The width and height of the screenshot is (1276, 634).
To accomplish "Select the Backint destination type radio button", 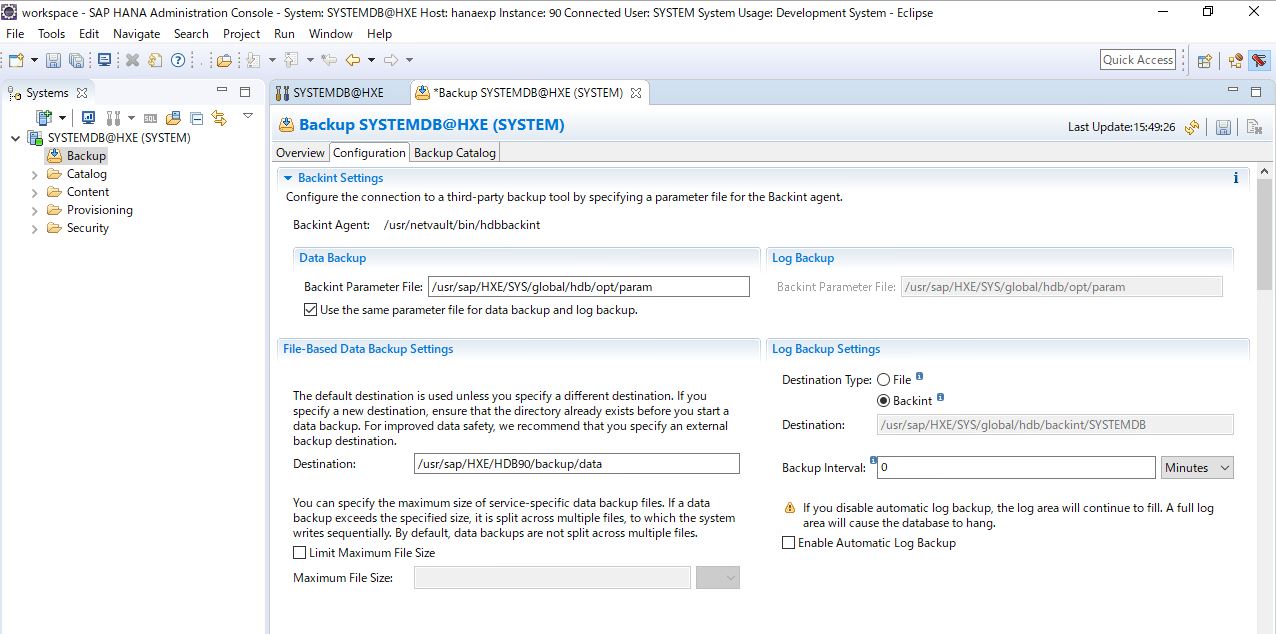I will click(x=883, y=401).
